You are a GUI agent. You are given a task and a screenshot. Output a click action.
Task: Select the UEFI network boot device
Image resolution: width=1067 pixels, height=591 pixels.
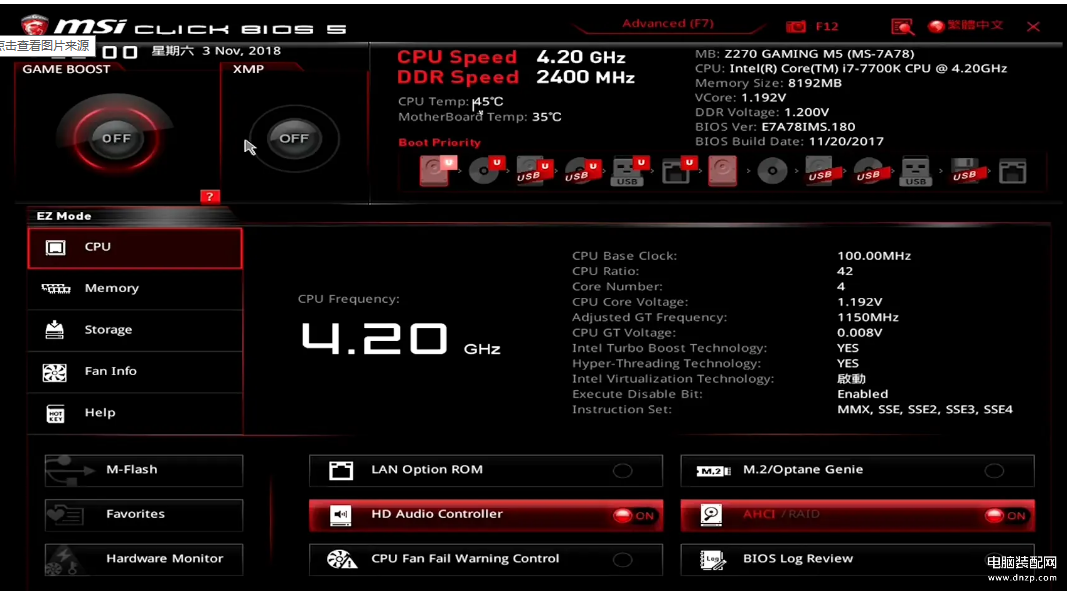click(679, 170)
